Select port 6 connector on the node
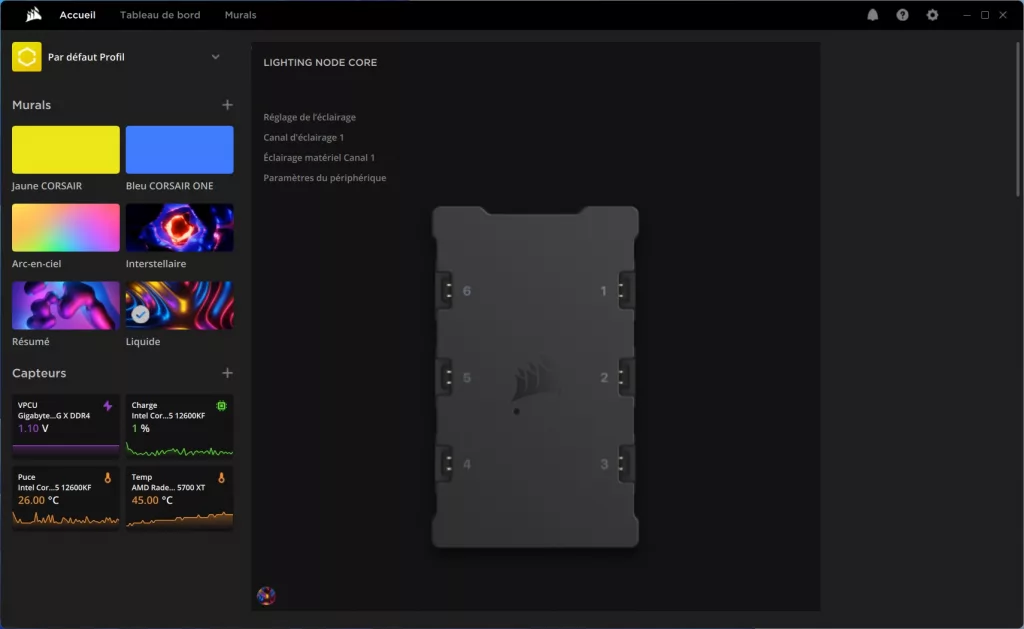This screenshot has height=629, width=1024. click(445, 291)
